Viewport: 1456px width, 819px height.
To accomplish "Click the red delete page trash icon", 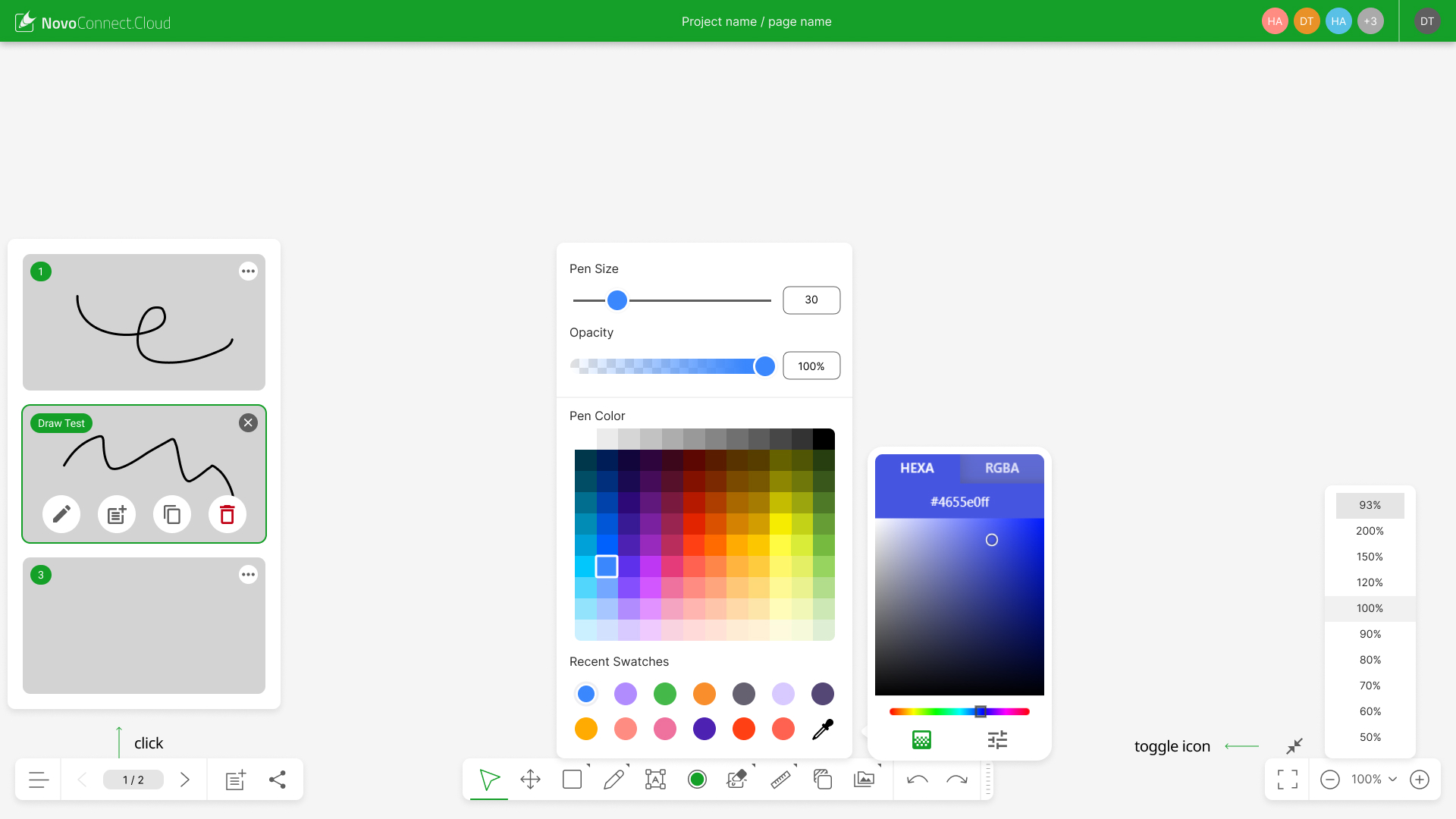I will (x=227, y=515).
